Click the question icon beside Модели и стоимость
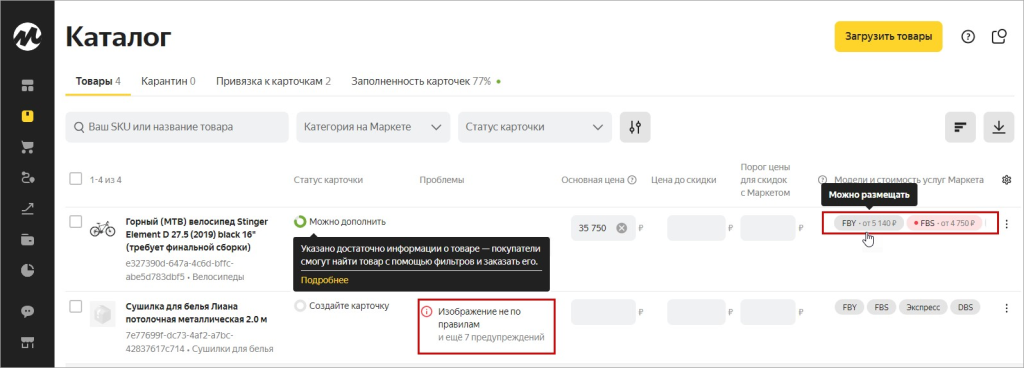The width and height of the screenshot is (1024, 368). pyautogui.click(x=823, y=180)
